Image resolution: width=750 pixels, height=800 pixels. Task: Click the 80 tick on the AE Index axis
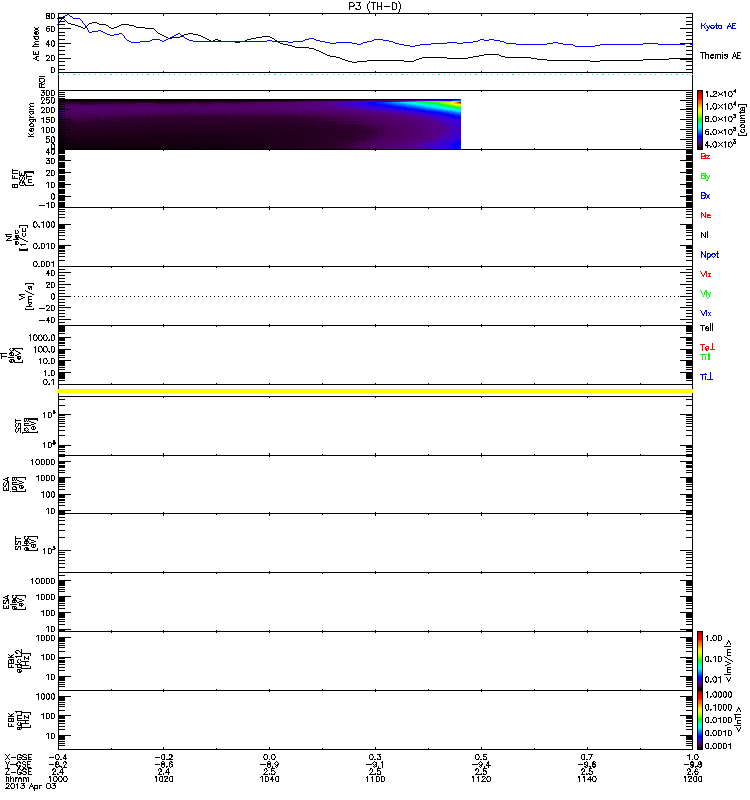51,16
